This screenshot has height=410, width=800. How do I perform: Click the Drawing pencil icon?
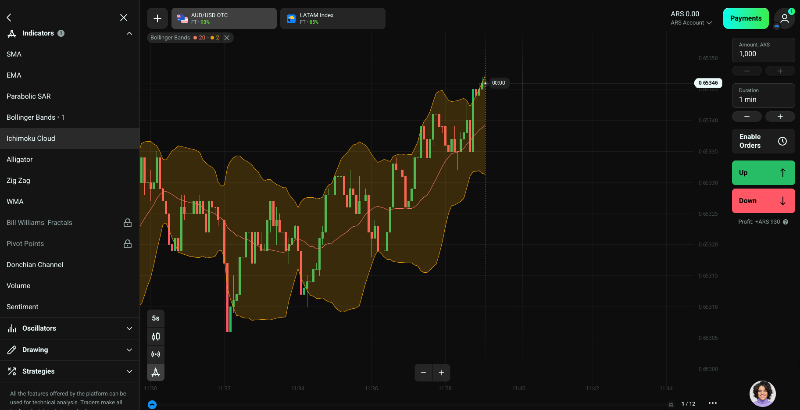tap(12, 350)
